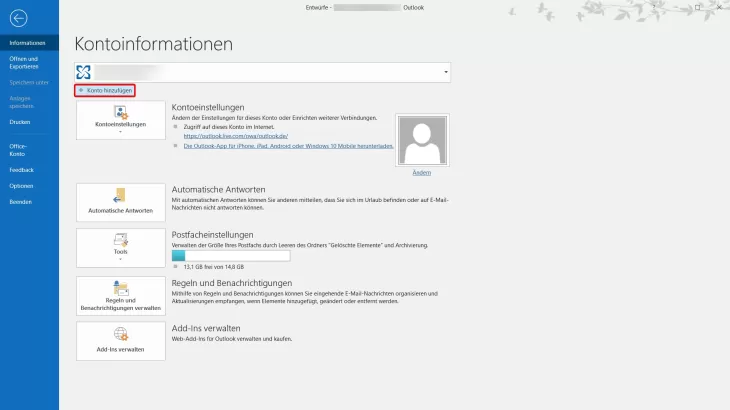Go to Drucken in the sidebar
Viewport: 730px width, 410px height.
(x=19, y=121)
